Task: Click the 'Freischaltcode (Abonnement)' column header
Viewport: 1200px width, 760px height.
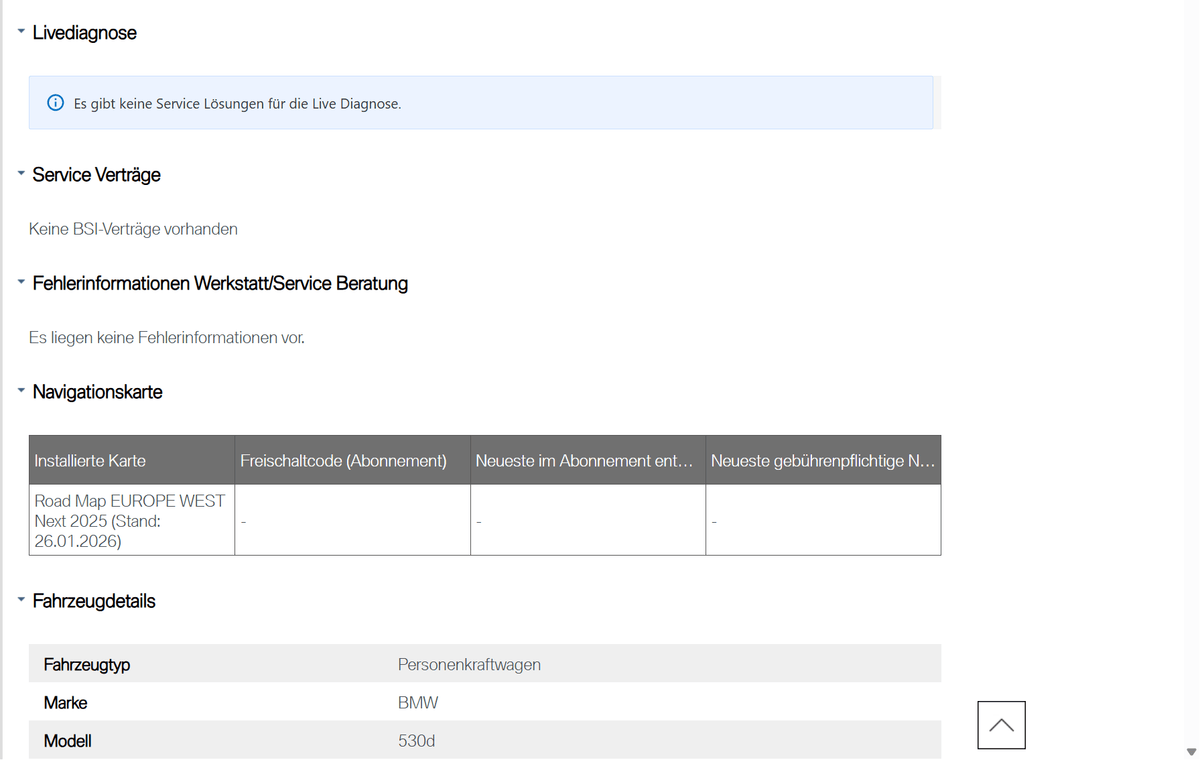Action: (353, 460)
